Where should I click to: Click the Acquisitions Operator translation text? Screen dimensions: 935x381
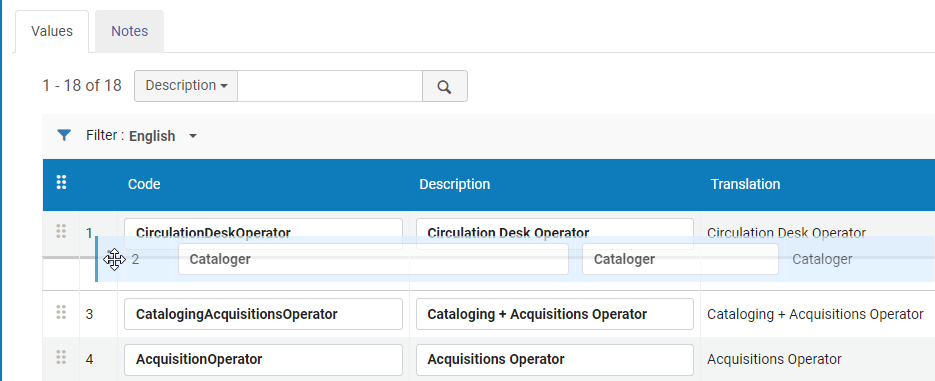(774, 360)
